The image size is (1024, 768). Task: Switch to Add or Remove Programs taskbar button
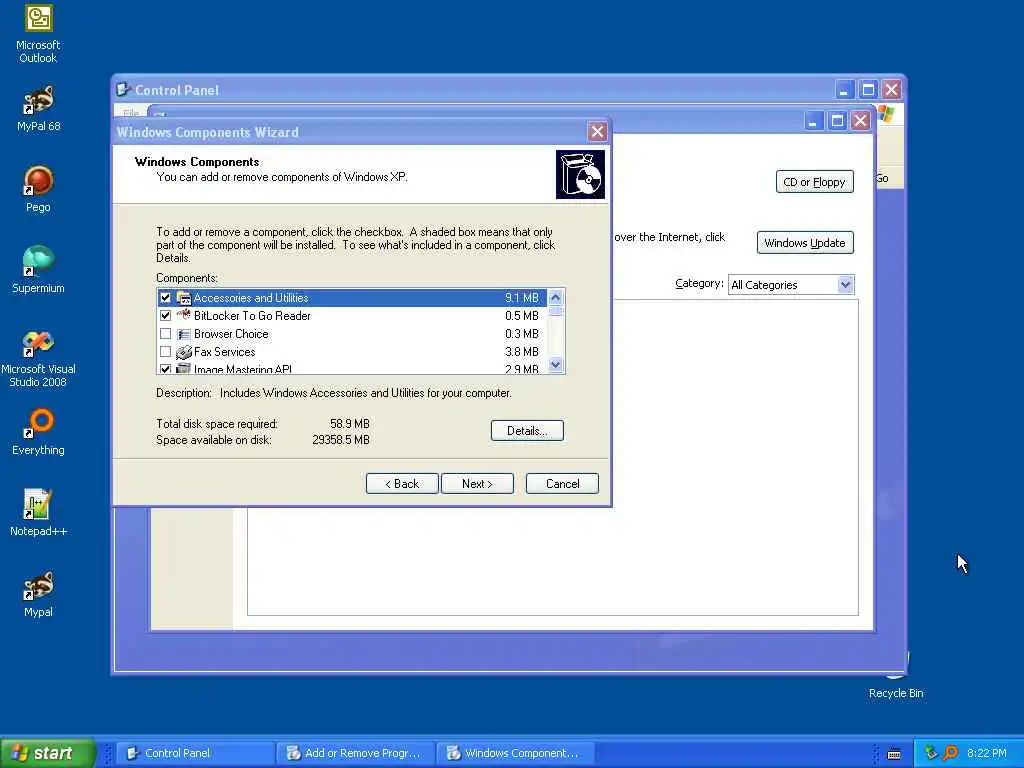click(355, 753)
